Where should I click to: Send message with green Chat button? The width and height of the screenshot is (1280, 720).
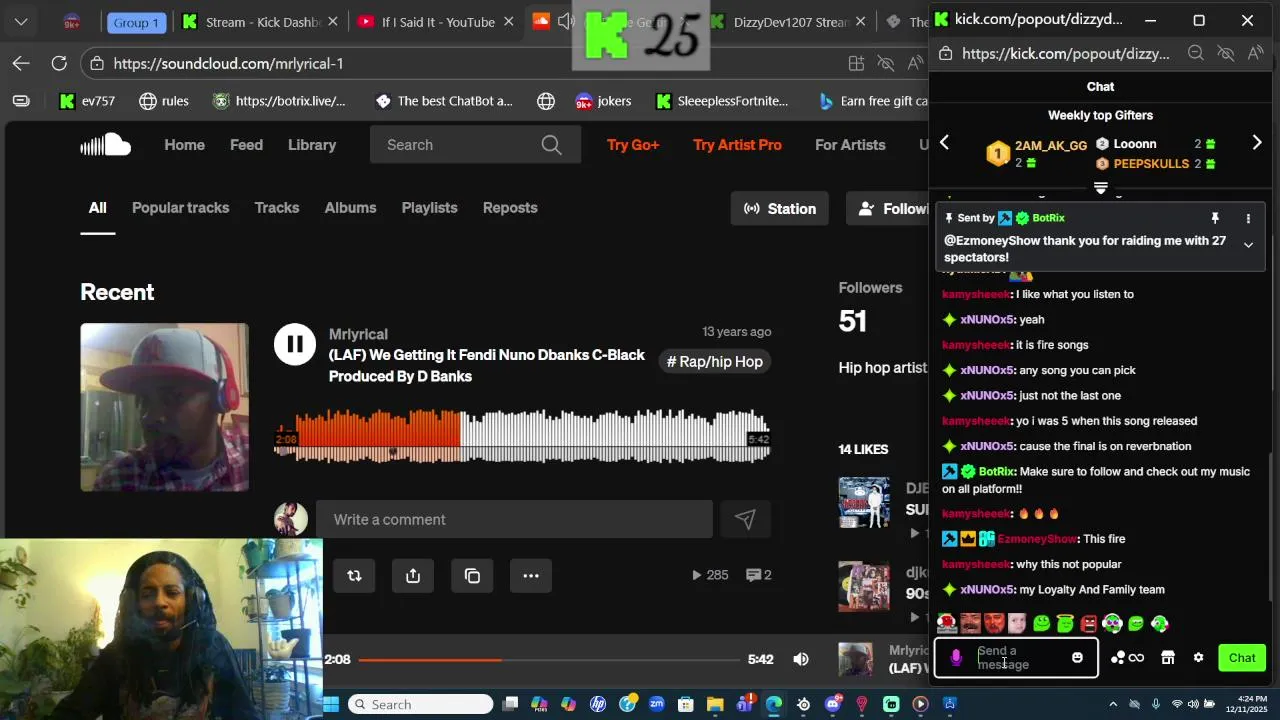(1242, 657)
